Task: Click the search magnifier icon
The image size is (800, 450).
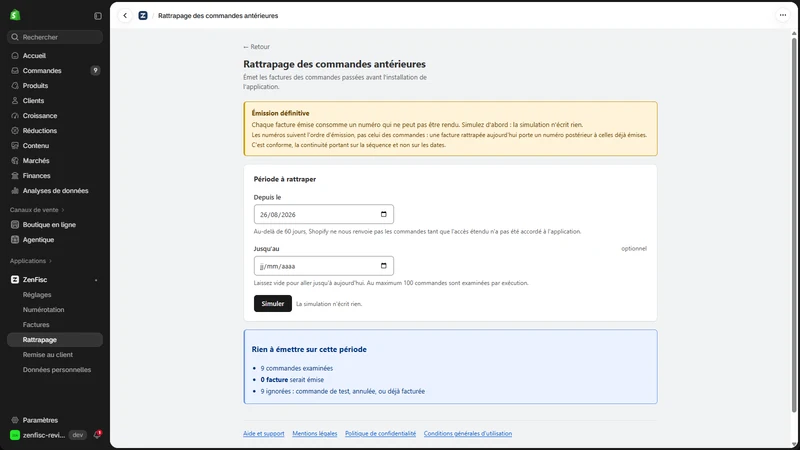Action: click(15, 37)
